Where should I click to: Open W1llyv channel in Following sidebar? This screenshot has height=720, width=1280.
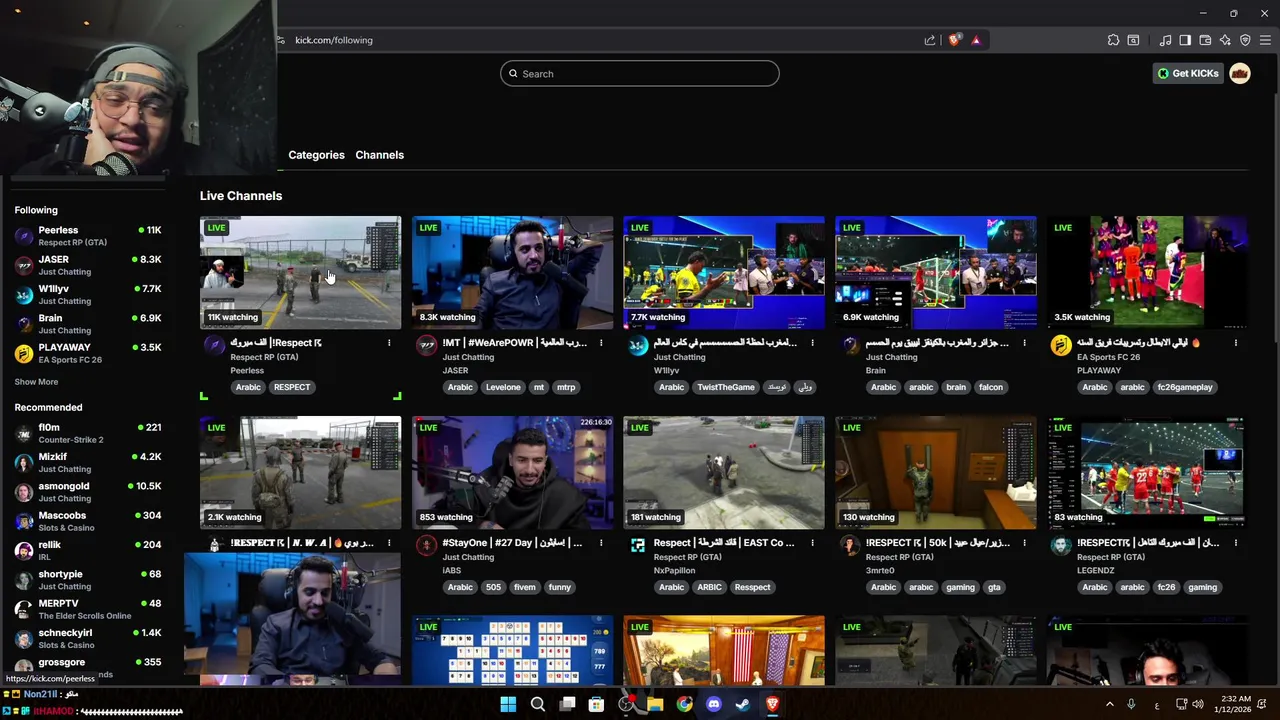pyautogui.click(x=88, y=294)
